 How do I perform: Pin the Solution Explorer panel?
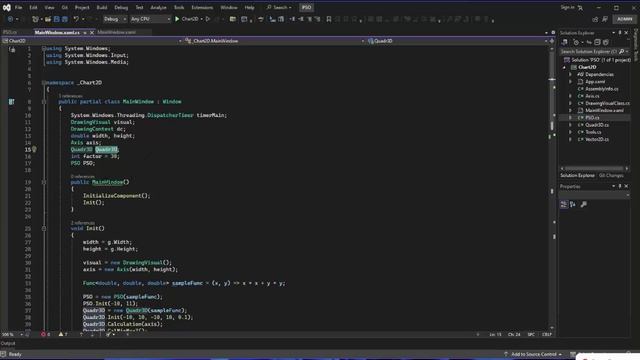620,33
